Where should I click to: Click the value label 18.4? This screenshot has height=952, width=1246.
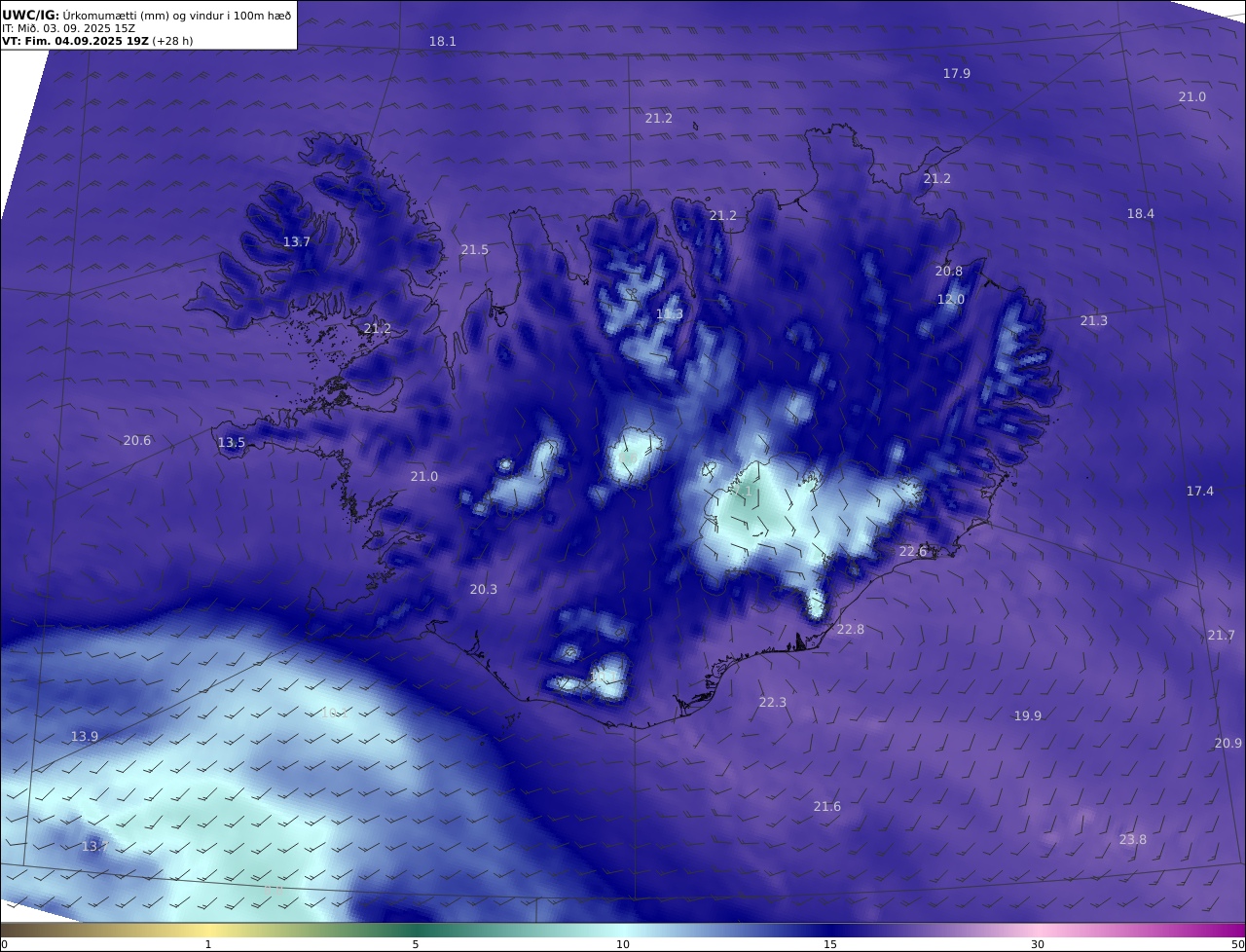1140,213
